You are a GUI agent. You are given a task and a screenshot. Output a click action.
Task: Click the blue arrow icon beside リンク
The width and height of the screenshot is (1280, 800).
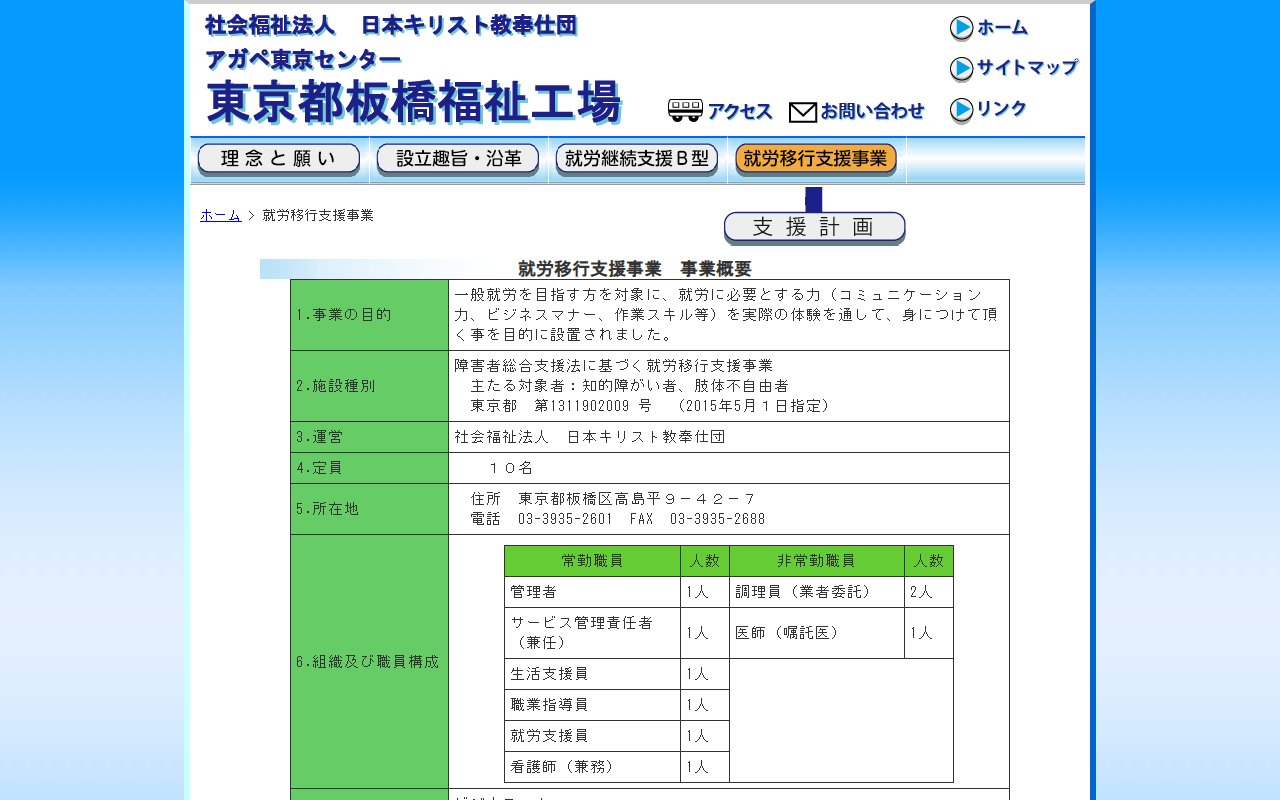[961, 110]
